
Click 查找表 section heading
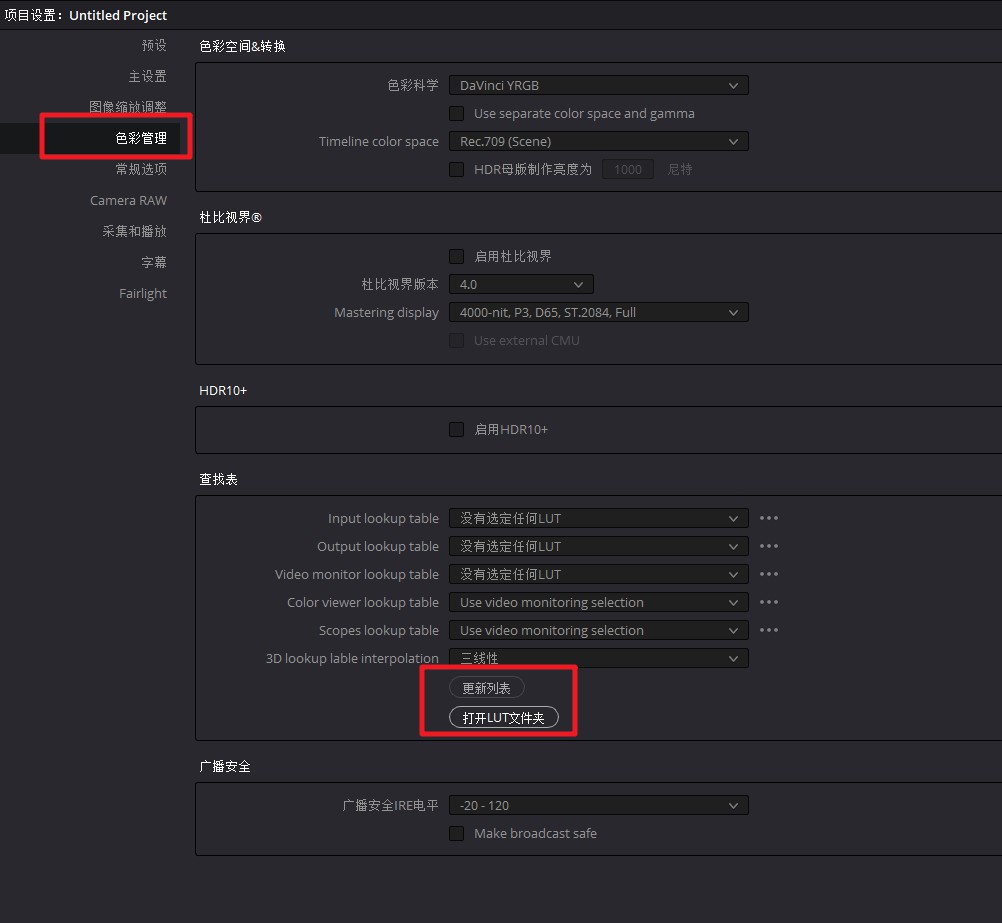coord(219,479)
